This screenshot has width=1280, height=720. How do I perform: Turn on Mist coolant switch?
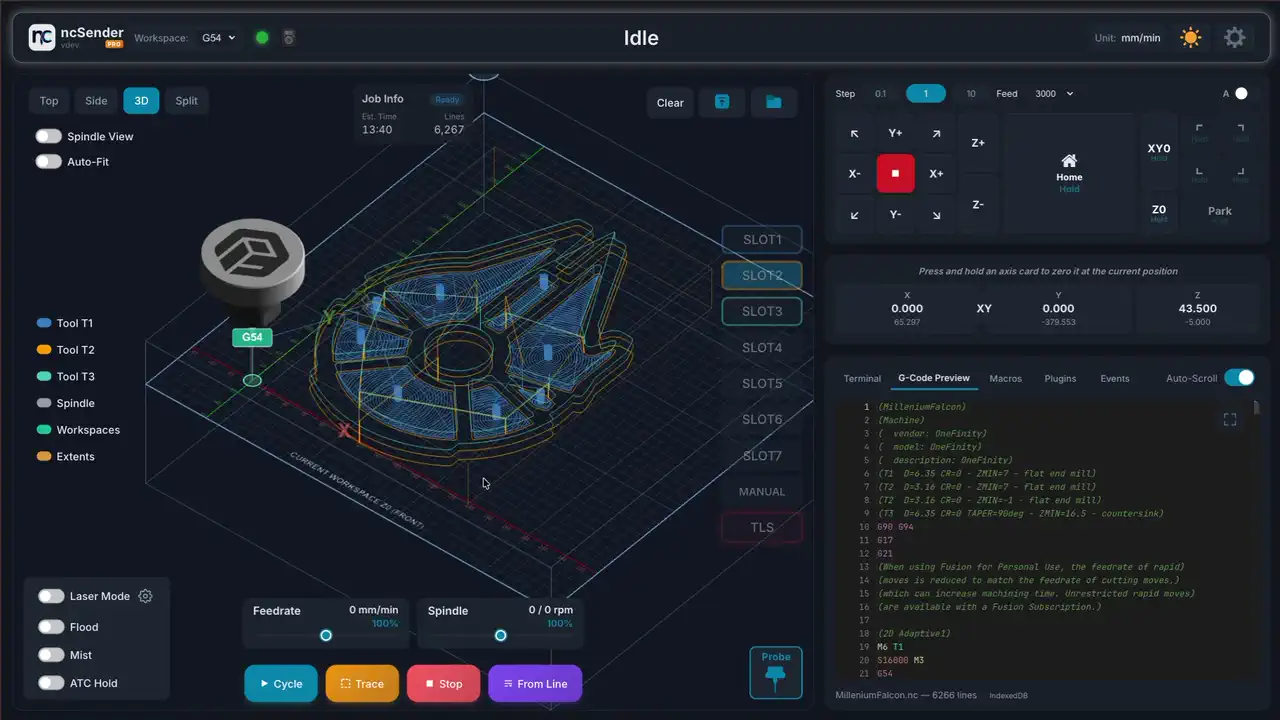(x=51, y=655)
